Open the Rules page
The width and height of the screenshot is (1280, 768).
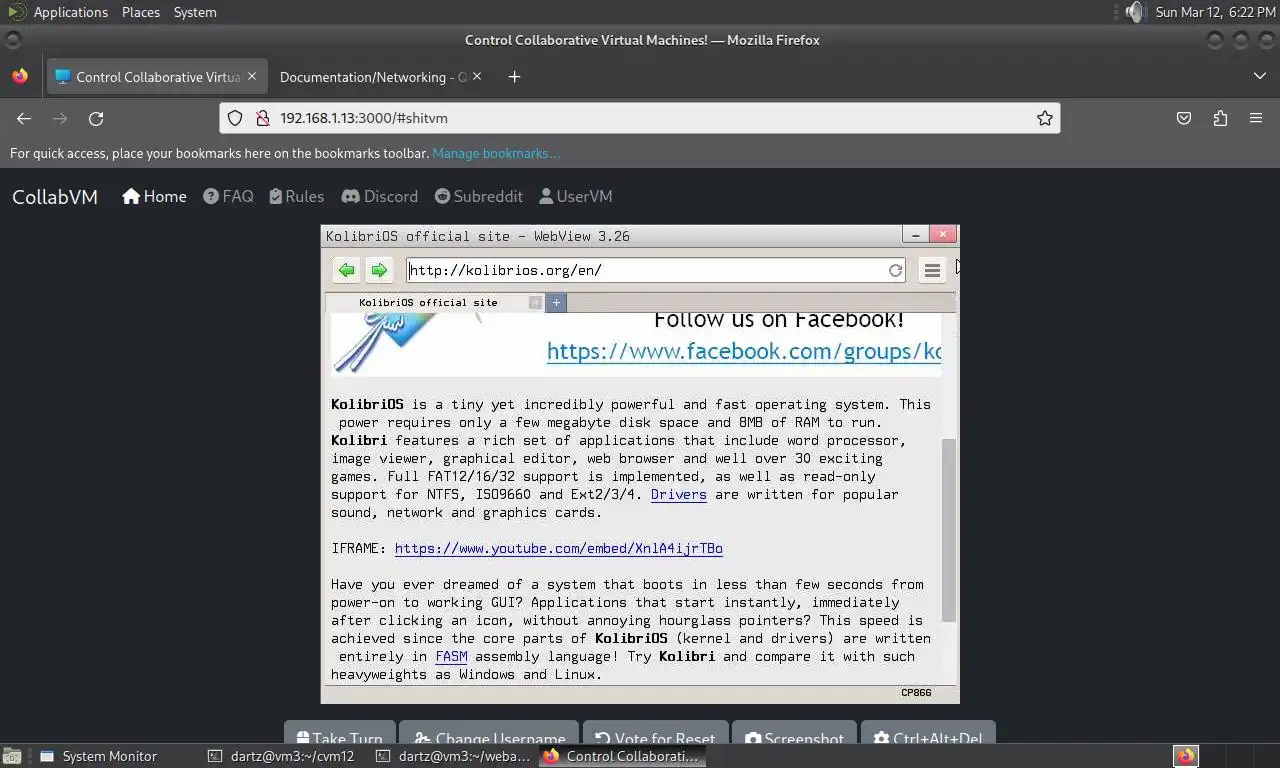[296, 196]
